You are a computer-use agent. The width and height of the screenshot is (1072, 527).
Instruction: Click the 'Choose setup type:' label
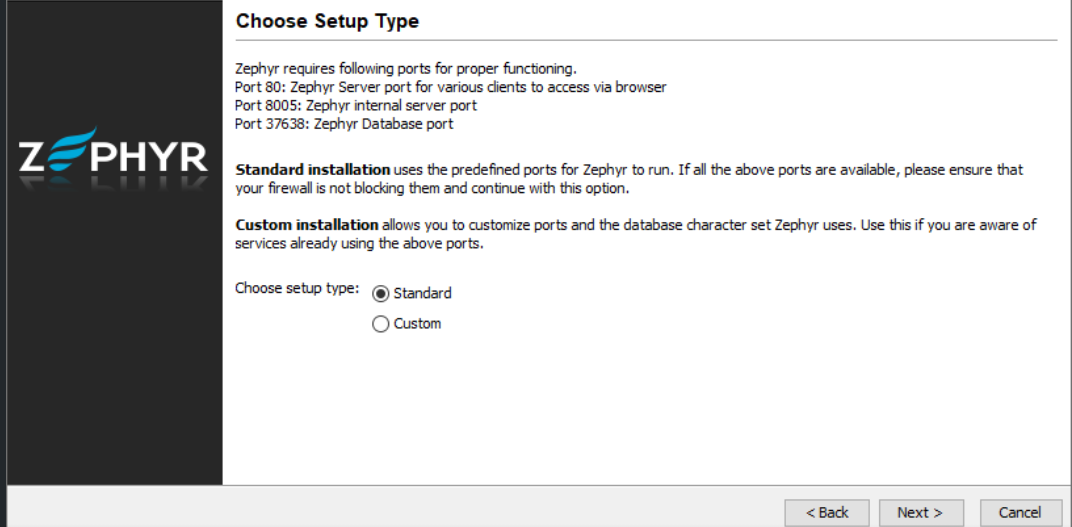tap(296, 288)
